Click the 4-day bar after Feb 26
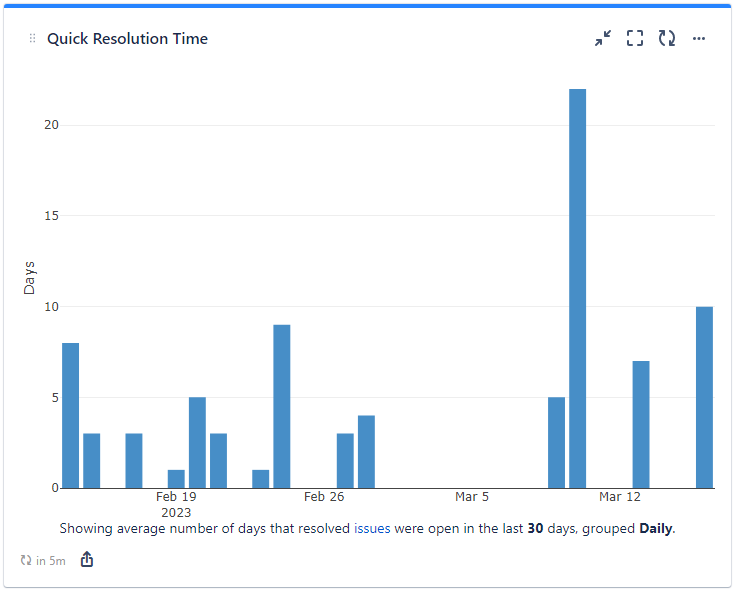The height and width of the screenshot is (591, 736). tap(366, 451)
